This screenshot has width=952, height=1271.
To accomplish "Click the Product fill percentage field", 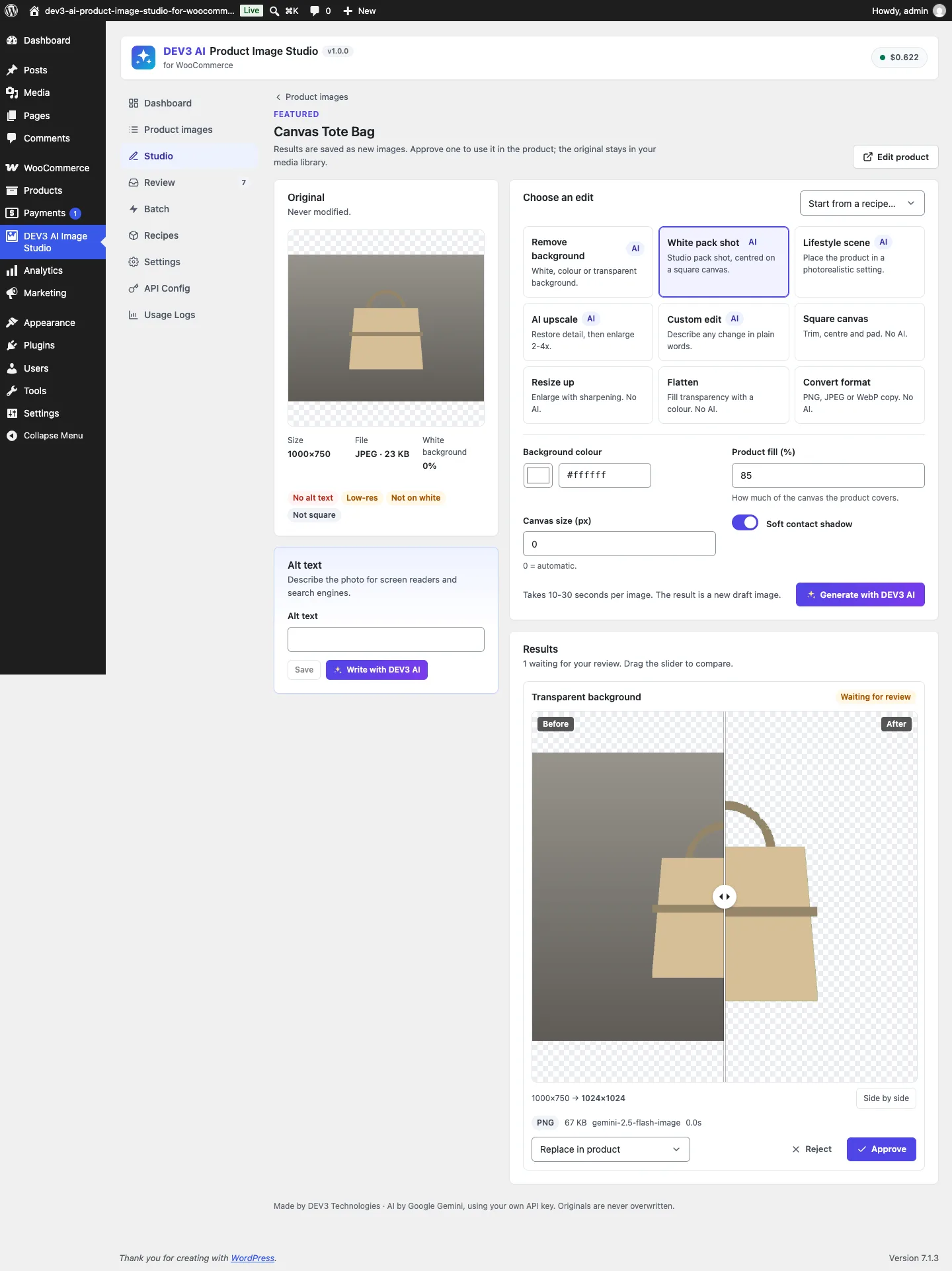I will point(828,475).
